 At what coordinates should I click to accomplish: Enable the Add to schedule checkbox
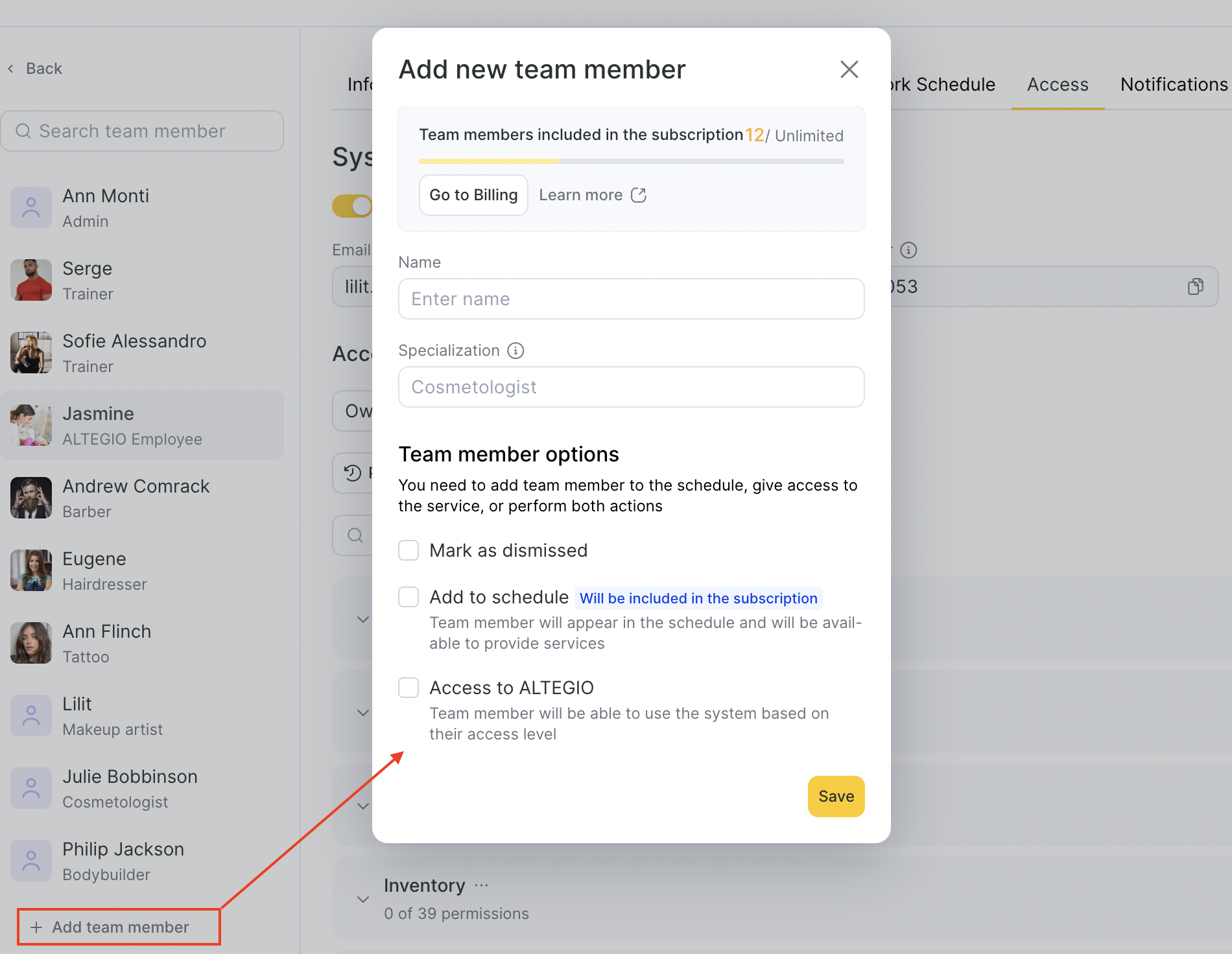tap(409, 597)
